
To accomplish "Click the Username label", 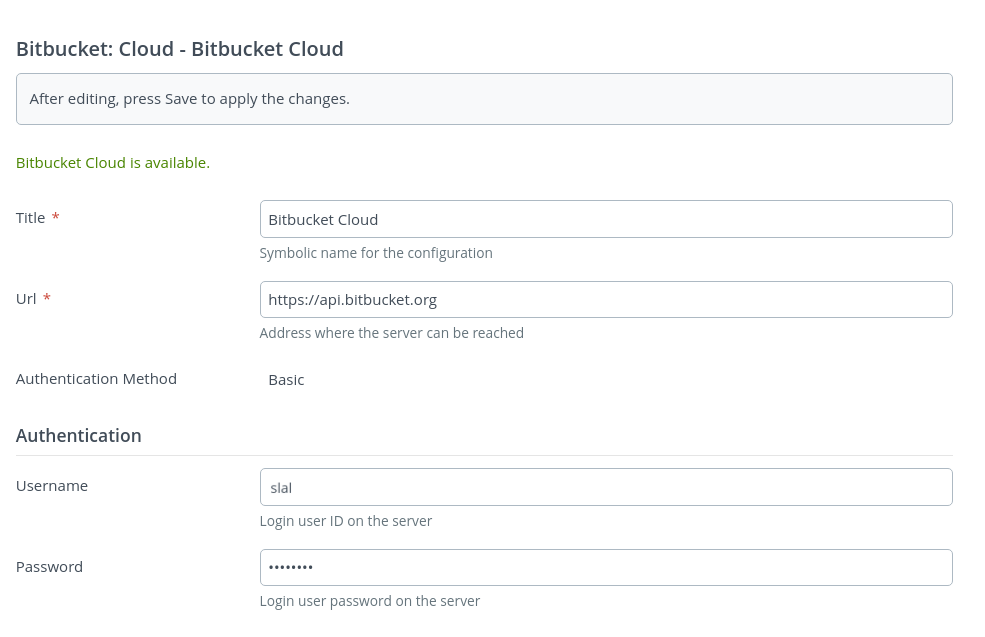I will pos(52,486).
